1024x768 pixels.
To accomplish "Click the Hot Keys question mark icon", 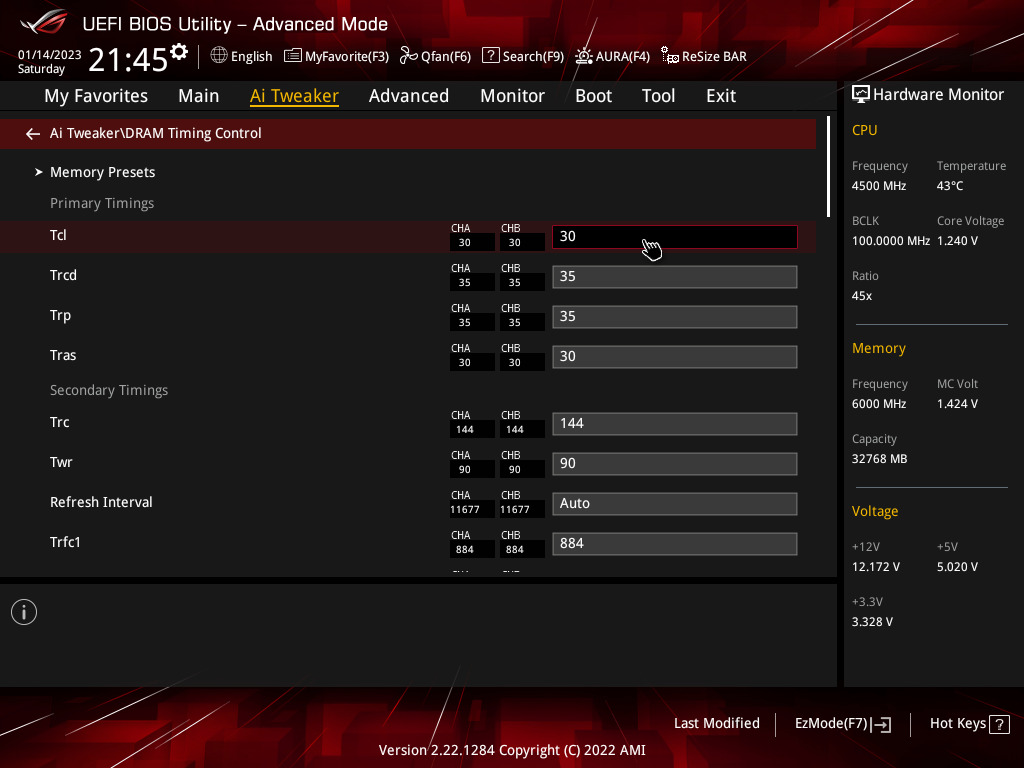I will (999, 724).
